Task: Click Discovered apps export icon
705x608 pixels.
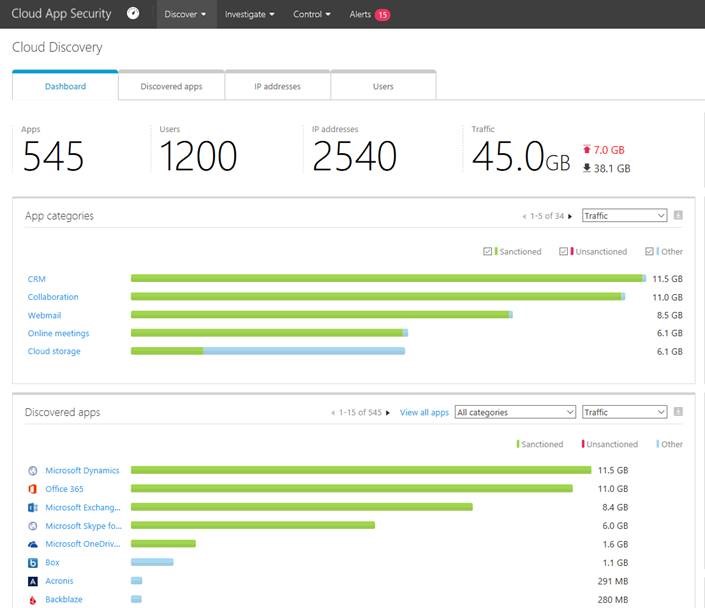Action: pyautogui.click(x=678, y=412)
